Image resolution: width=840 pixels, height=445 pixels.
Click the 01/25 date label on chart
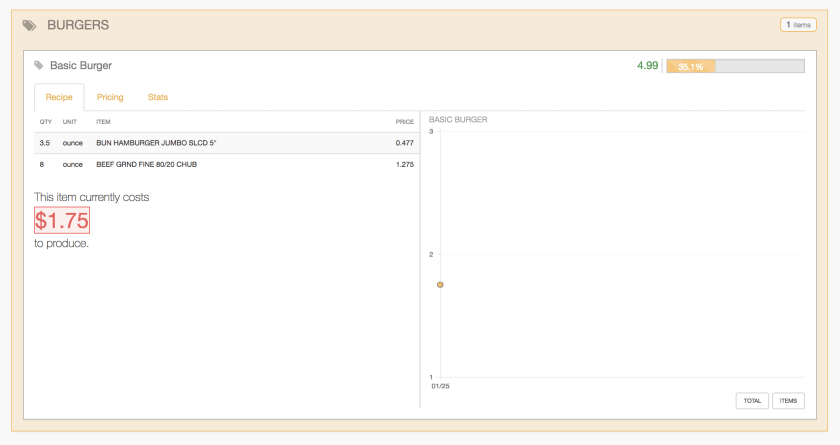[x=440, y=386]
